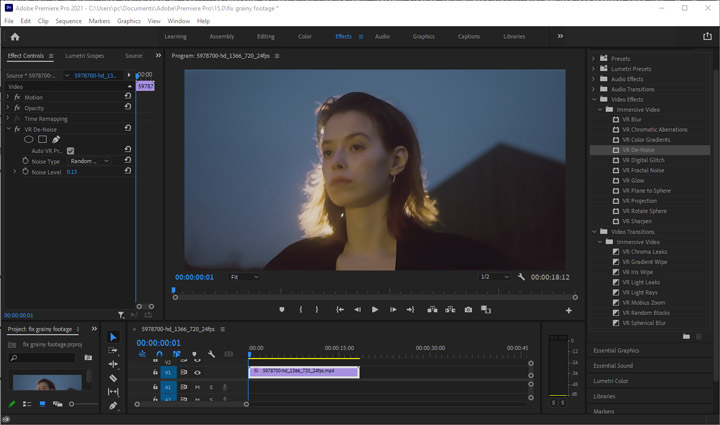
Task: Toggle VR De-Noise effect fx on/off
Action: (x=17, y=129)
